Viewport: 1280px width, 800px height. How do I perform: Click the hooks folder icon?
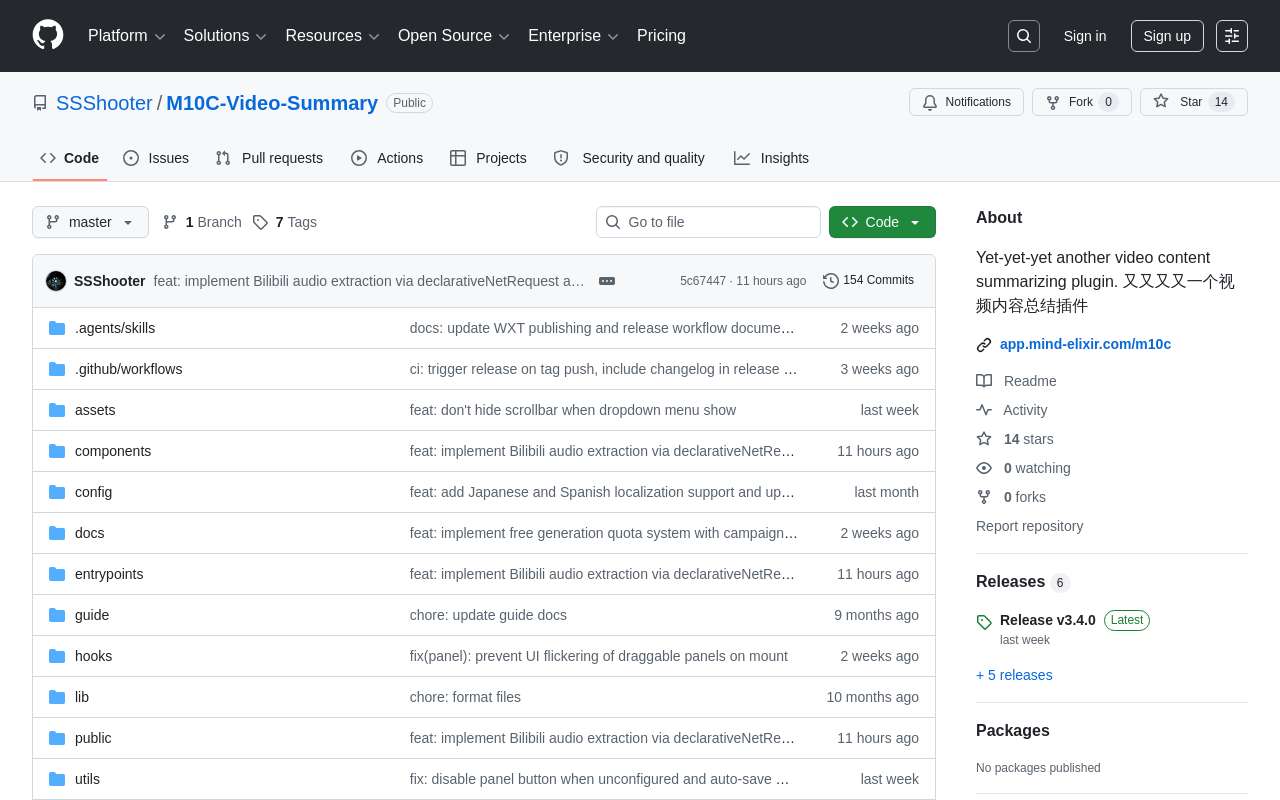point(57,656)
